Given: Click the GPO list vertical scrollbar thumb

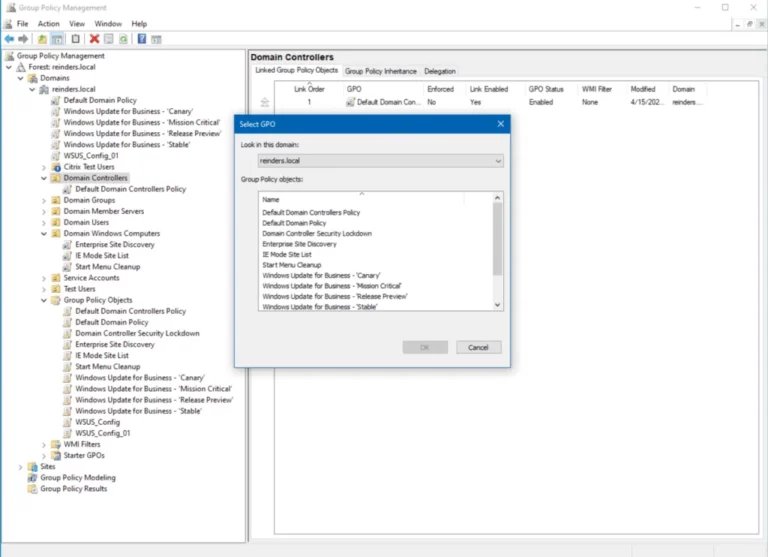Looking at the screenshot, I should [498, 240].
